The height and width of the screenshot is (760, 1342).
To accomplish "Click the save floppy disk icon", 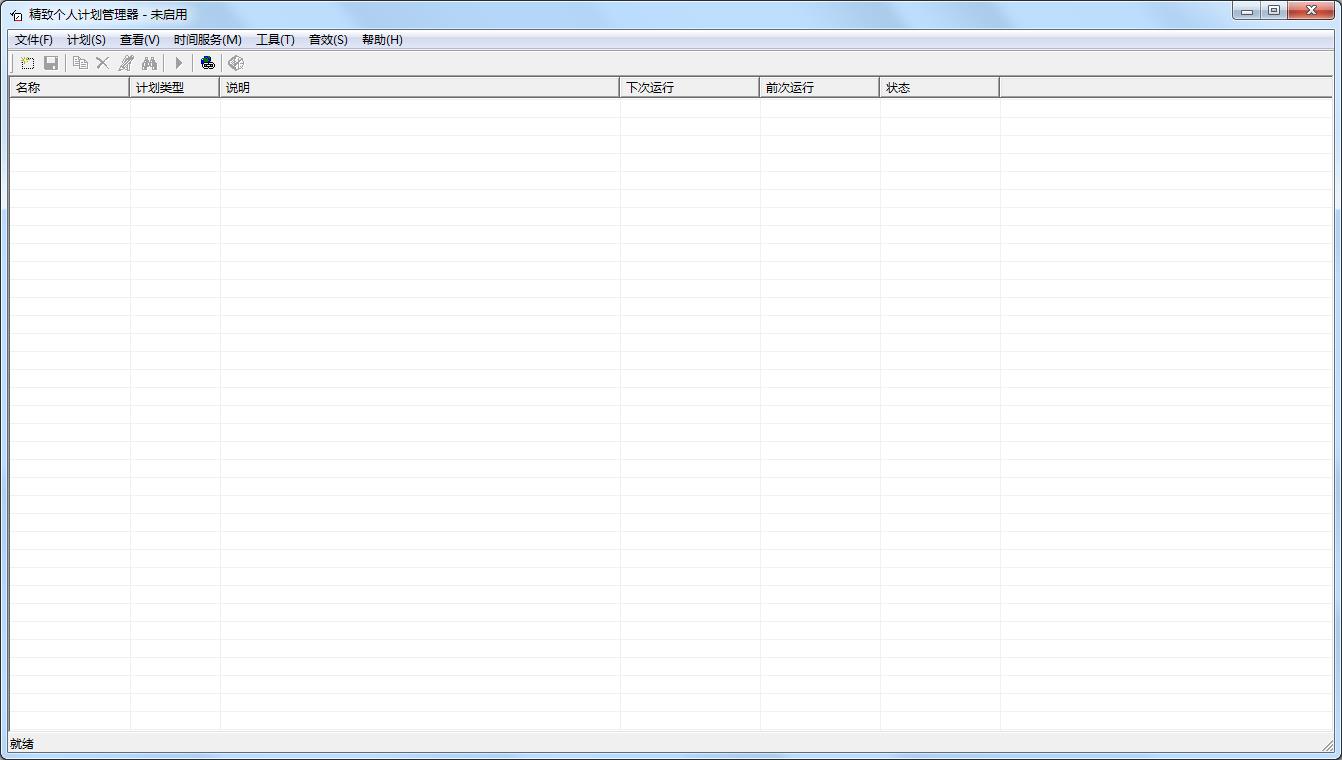I will click(x=51, y=63).
